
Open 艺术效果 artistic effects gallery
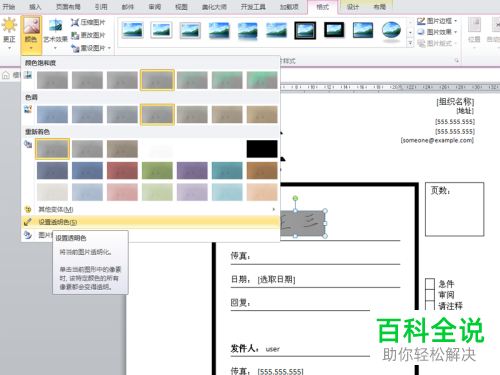(55, 32)
